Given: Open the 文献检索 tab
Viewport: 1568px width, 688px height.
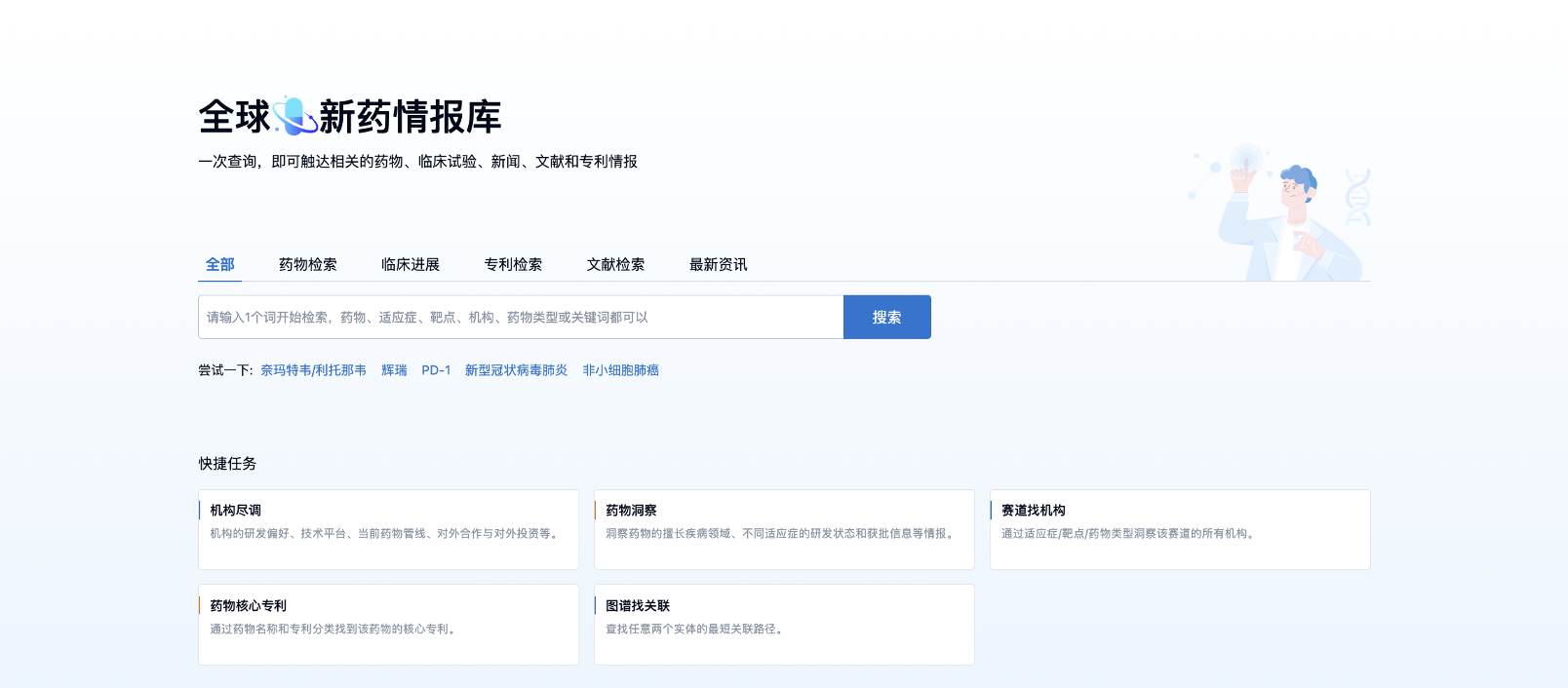Looking at the screenshot, I should [615, 264].
